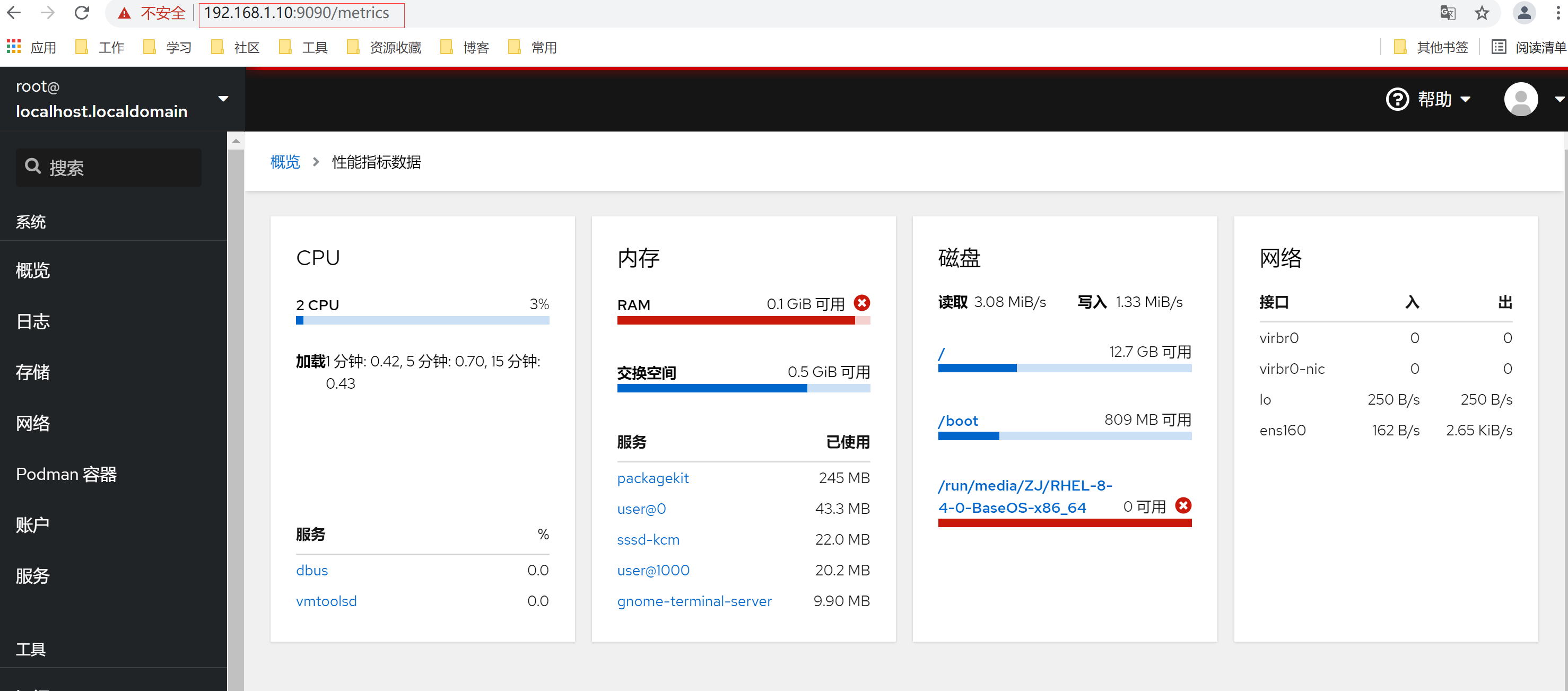Click the RAM red error icon
The height and width of the screenshot is (691, 1568).
pyautogui.click(x=861, y=303)
